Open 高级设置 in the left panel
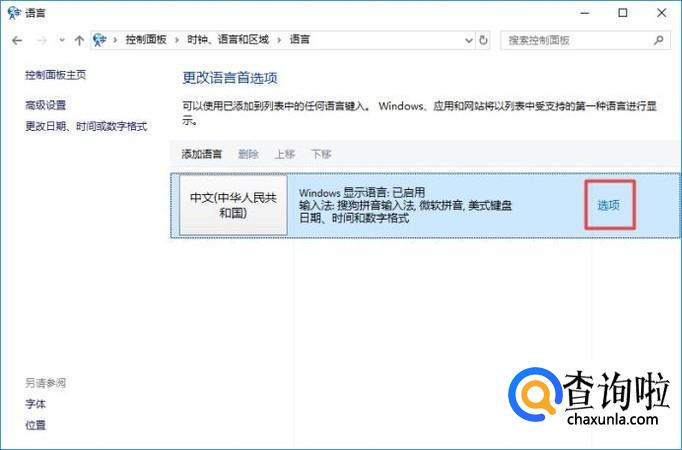682x450 pixels. (46, 105)
